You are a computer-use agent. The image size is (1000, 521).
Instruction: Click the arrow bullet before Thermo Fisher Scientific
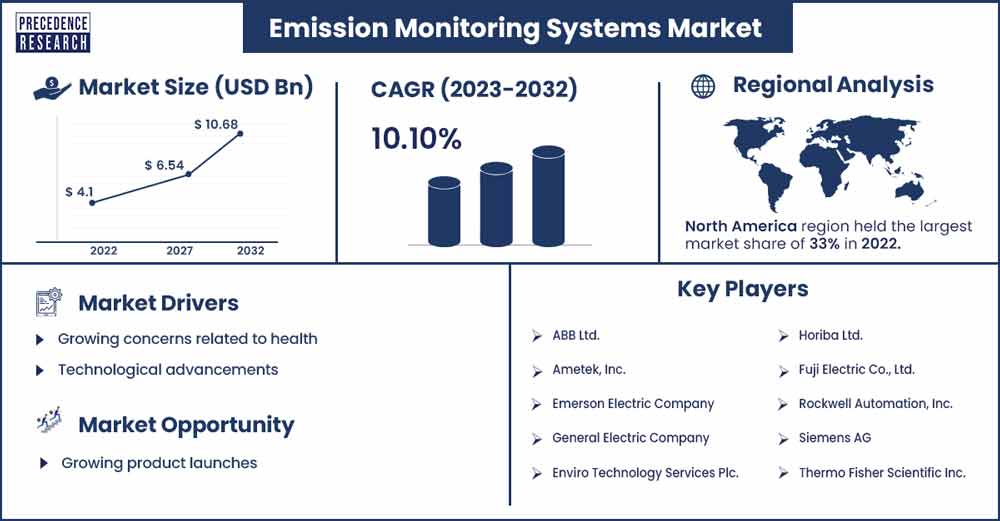[783, 473]
